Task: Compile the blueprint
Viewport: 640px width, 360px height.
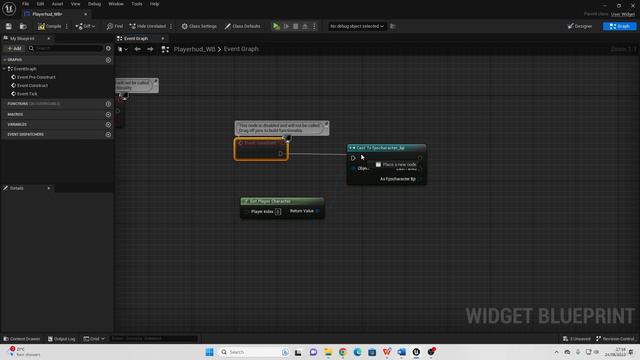Action: tap(49, 26)
